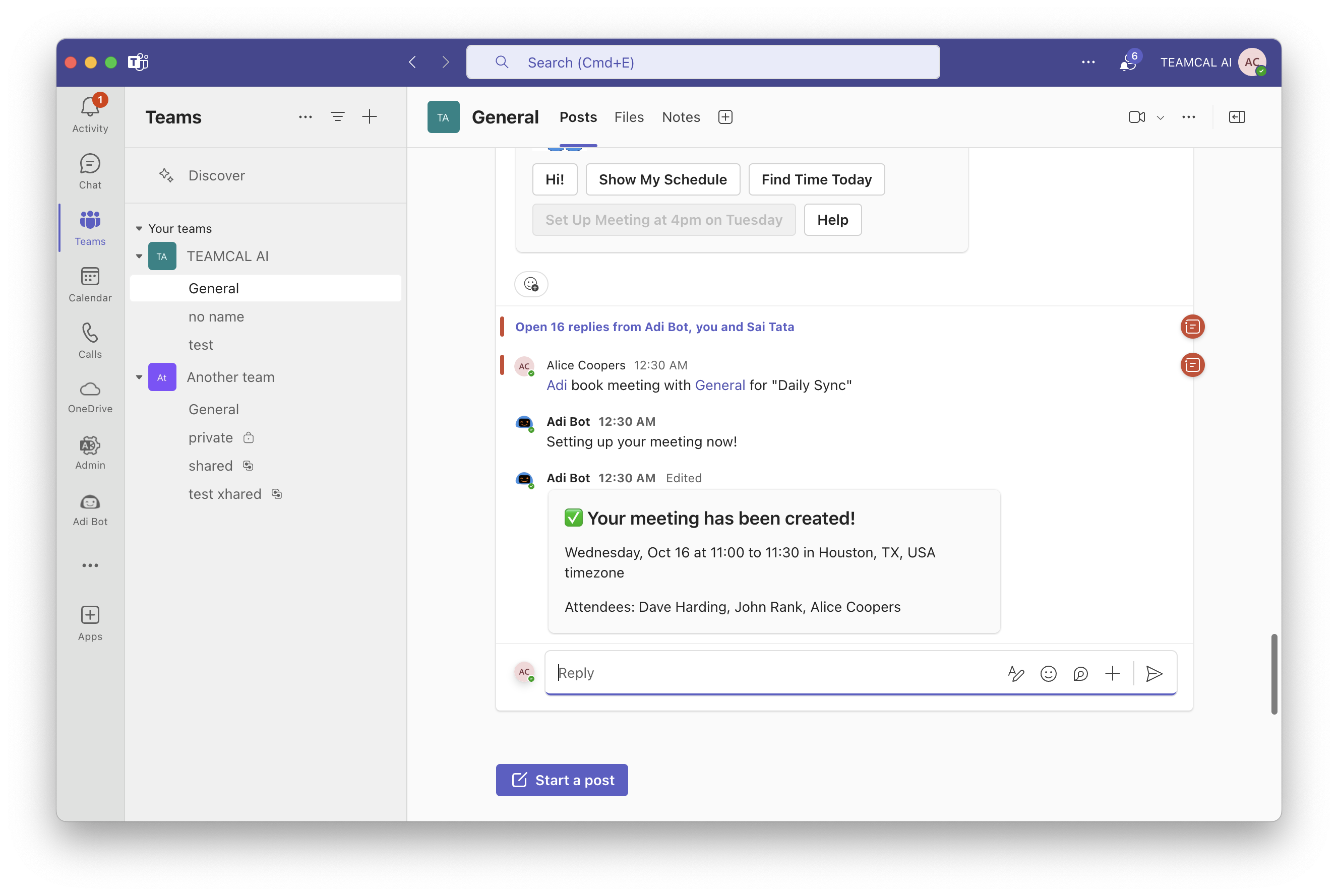1338x896 pixels.
Task: Click the Show My Schedule button
Action: pyautogui.click(x=662, y=179)
